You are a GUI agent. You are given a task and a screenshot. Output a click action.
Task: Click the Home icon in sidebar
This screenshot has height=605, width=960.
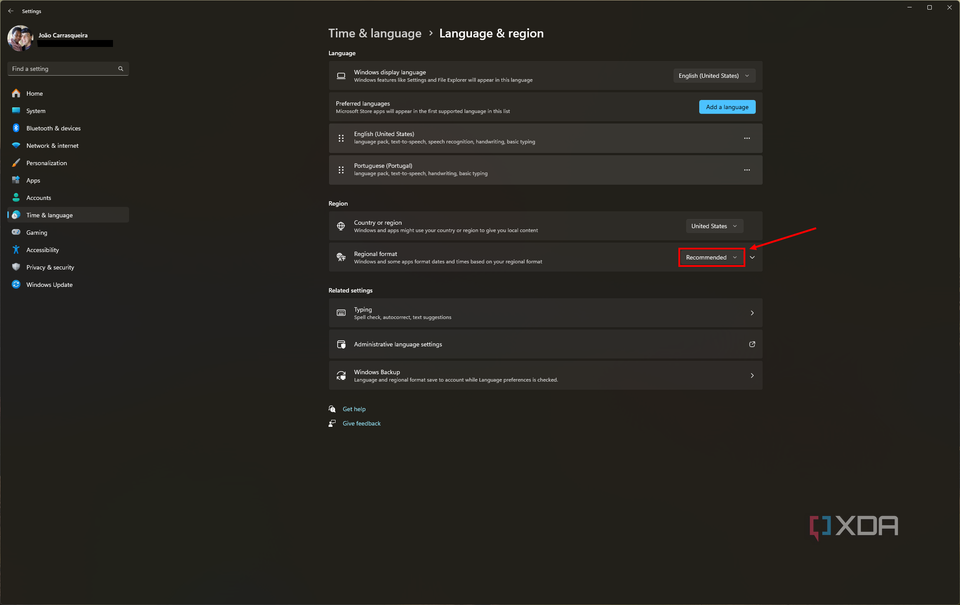[16, 94]
